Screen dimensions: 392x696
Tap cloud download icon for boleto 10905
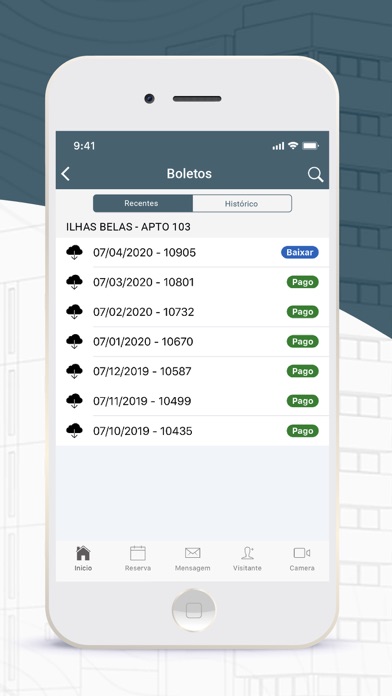(x=74, y=253)
